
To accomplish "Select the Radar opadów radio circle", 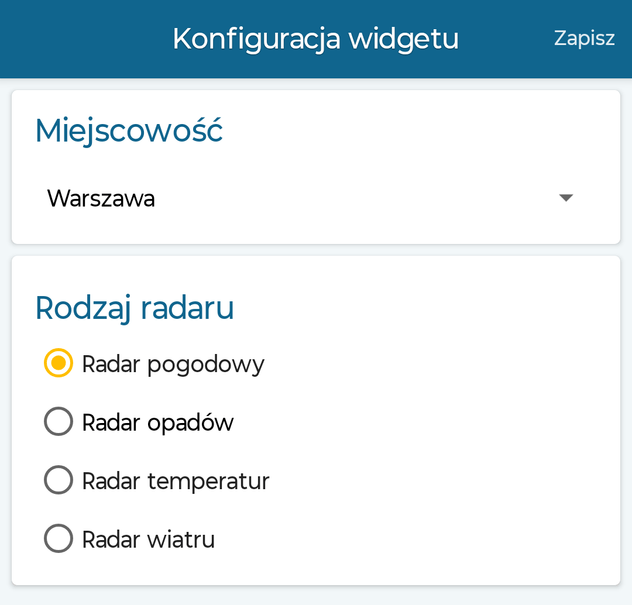I will [x=58, y=421].
